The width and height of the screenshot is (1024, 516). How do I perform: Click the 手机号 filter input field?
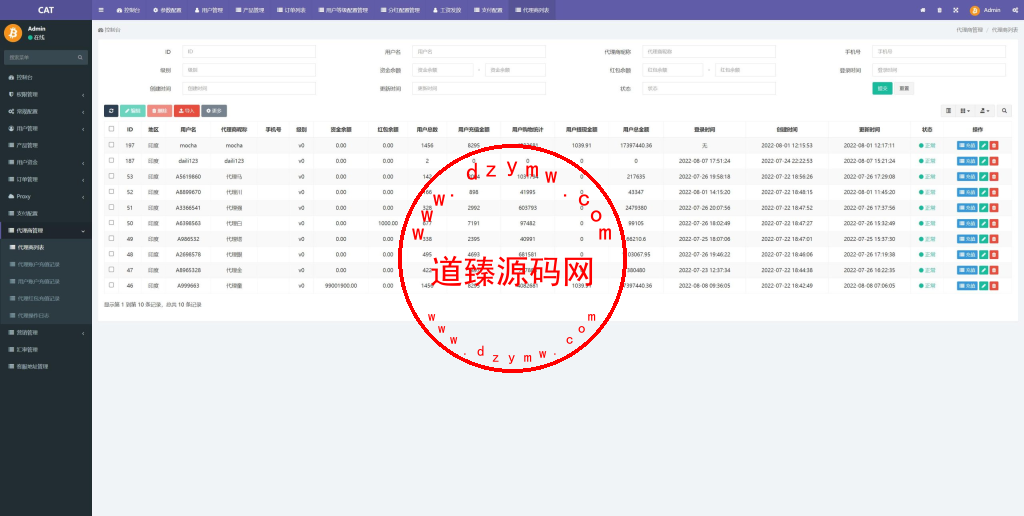(x=939, y=52)
